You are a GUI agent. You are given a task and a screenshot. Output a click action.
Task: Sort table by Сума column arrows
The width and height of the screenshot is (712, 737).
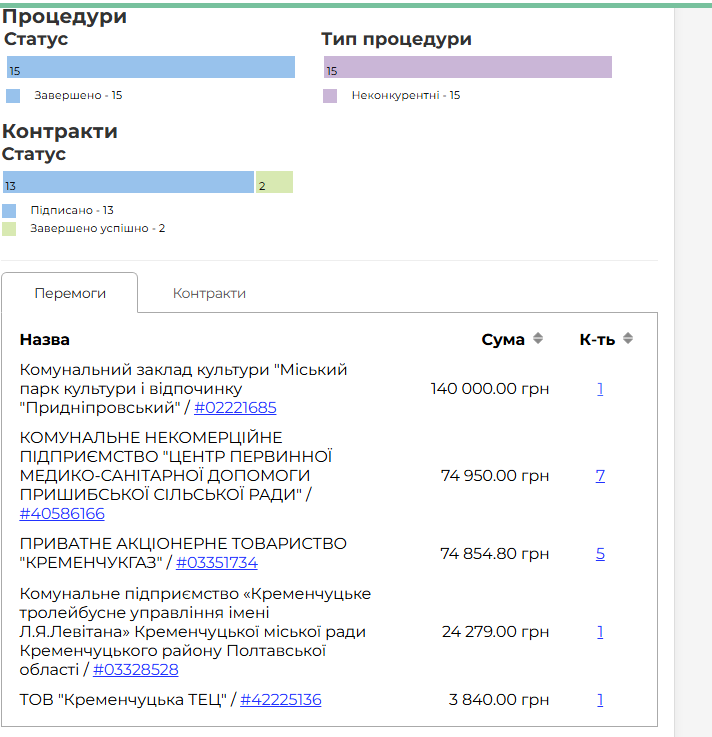(538, 339)
